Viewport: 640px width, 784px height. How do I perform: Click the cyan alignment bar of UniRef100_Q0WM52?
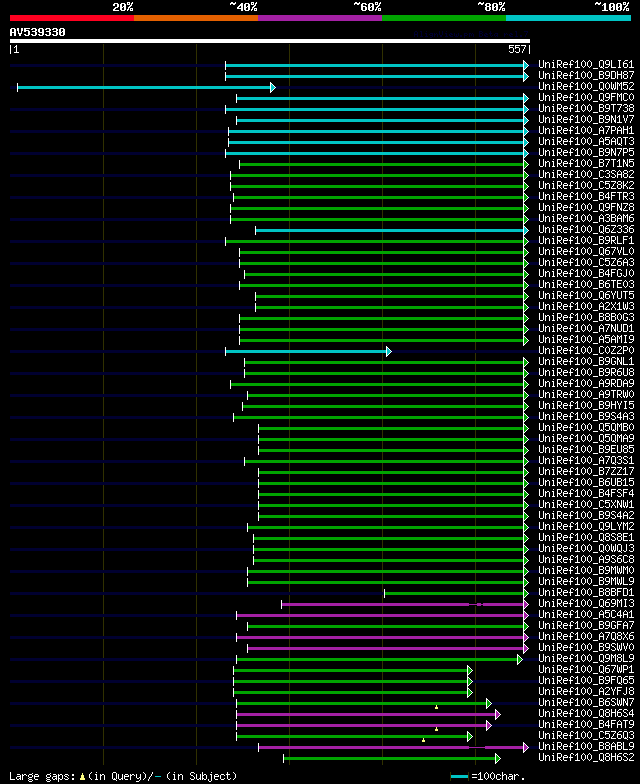pos(144,88)
